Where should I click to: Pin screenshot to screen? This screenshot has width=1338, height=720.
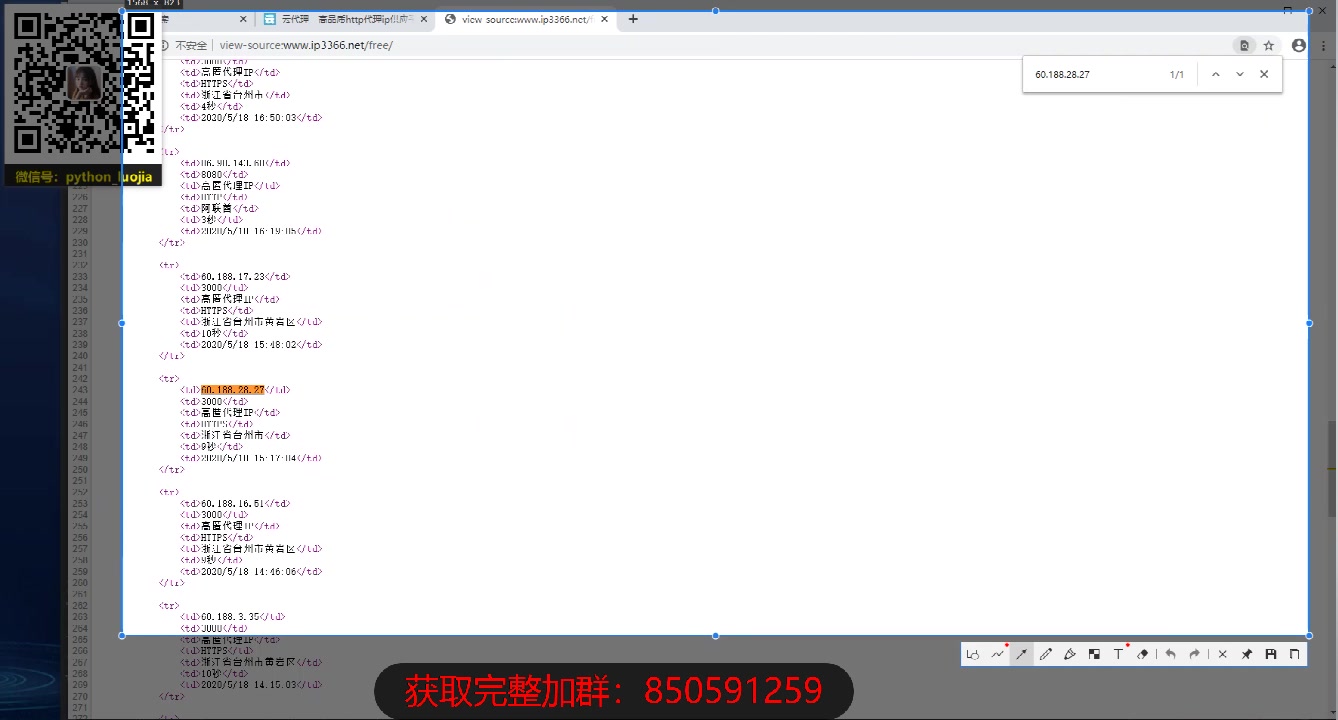1247,654
